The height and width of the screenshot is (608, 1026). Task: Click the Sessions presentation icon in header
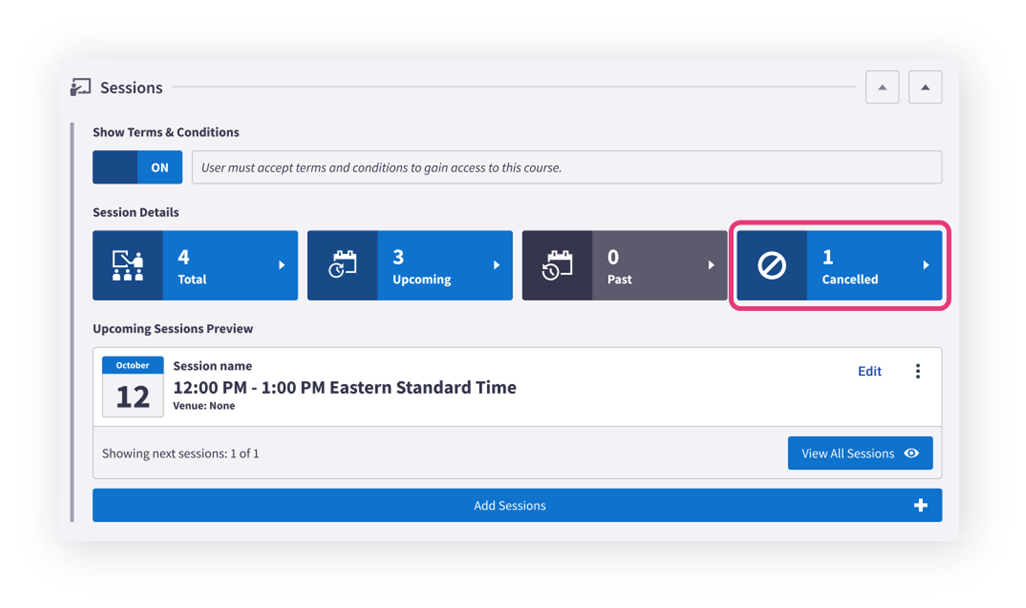(80, 87)
